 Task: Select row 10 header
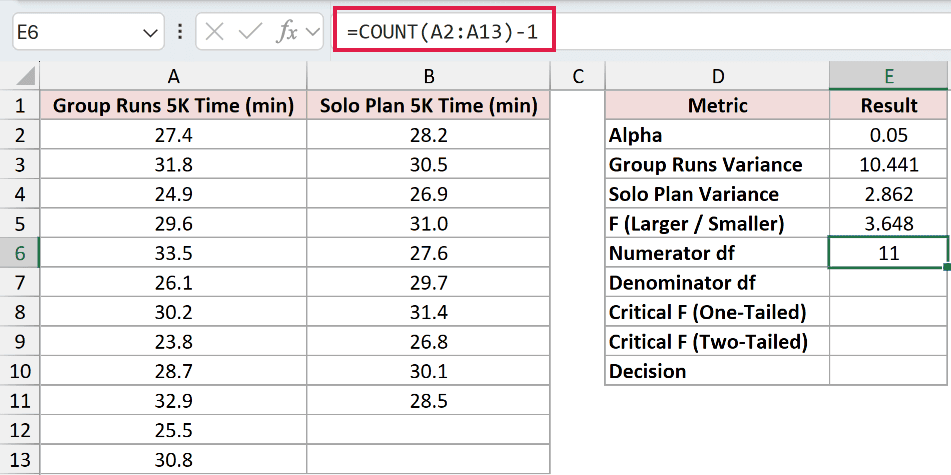pos(20,371)
